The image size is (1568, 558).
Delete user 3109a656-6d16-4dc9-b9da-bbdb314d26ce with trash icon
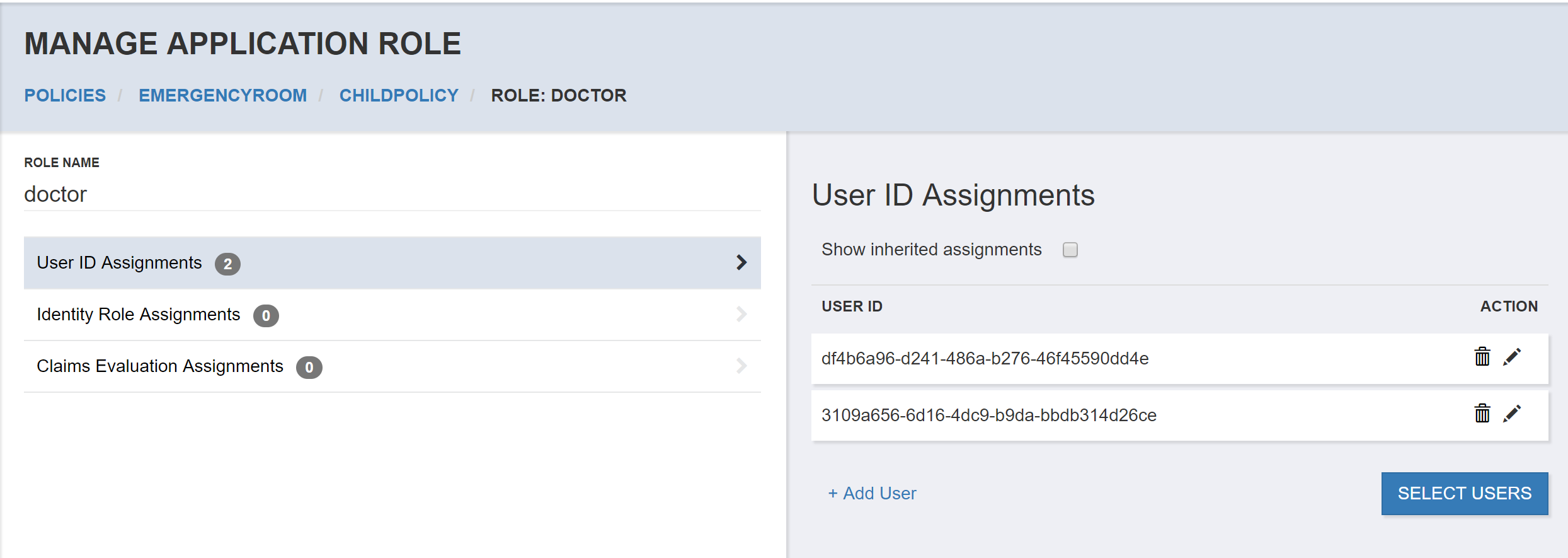(x=1482, y=414)
